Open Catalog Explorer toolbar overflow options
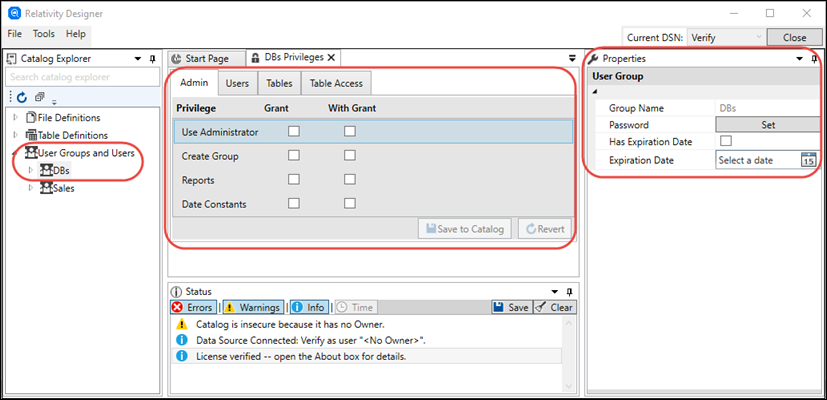Screen dimensions: 827x400 click(x=54, y=100)
